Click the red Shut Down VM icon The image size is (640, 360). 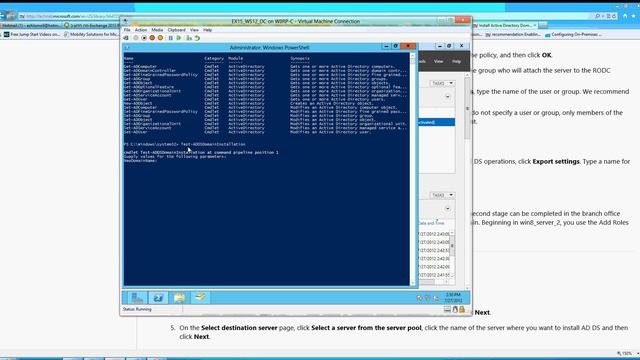coord(152,38)
